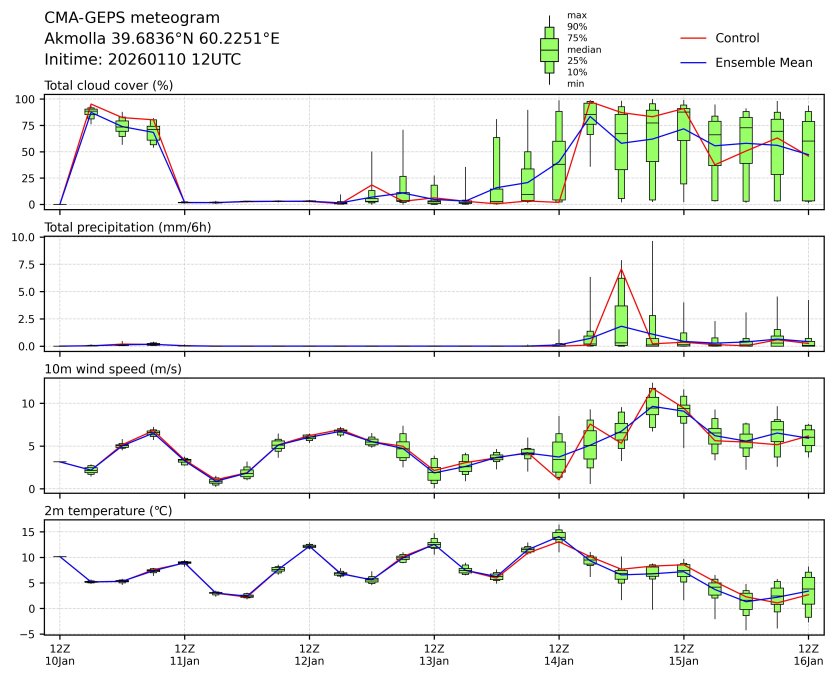Click the "12Z 10Jan" x-axis tick label
This screenshot has height=678, width=835.
coord(60,655)
